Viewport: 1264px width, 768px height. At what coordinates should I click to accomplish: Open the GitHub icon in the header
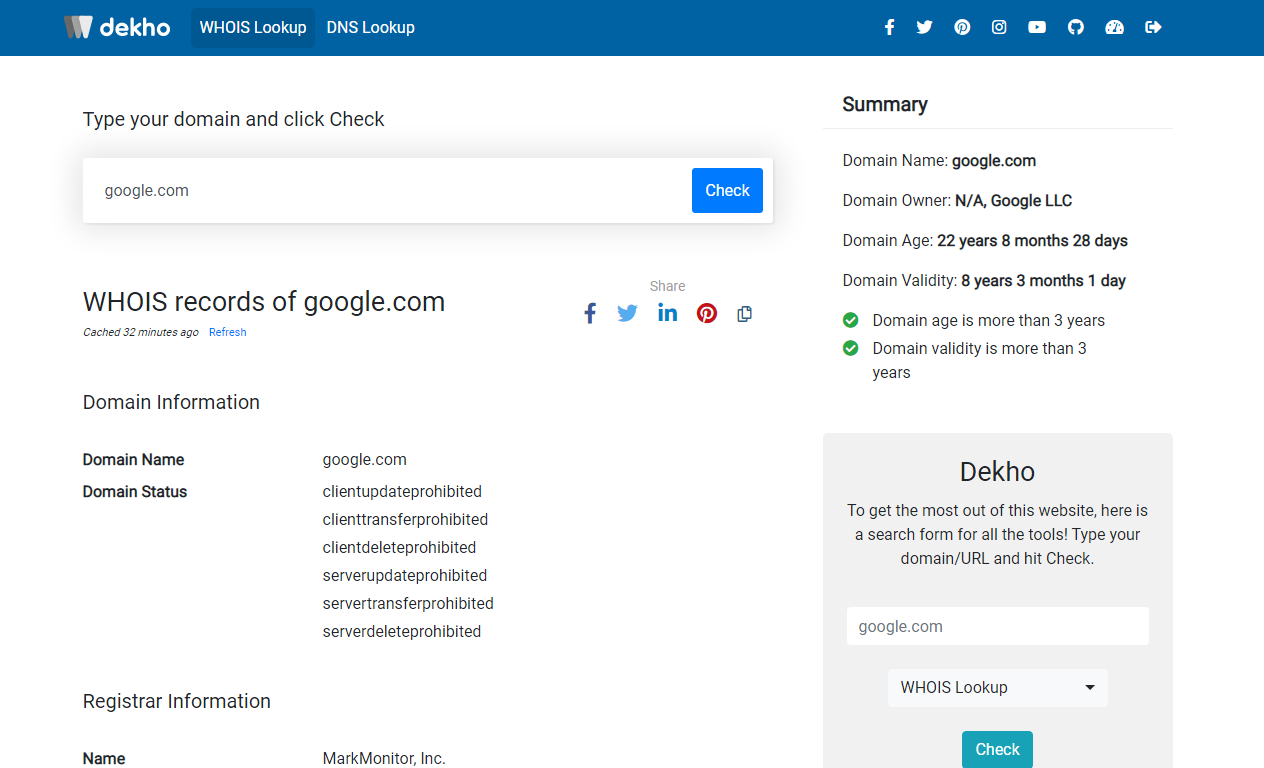click(x=1076, y=27)
